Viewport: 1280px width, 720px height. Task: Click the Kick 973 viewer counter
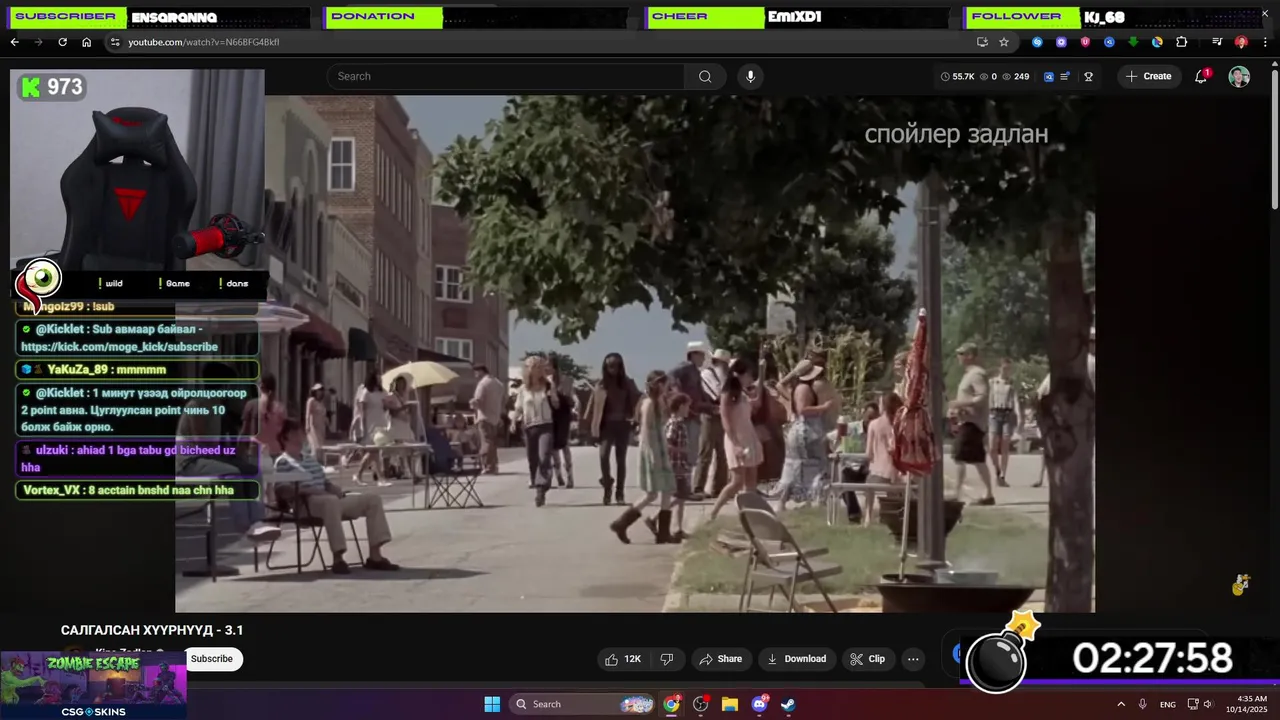52,87
